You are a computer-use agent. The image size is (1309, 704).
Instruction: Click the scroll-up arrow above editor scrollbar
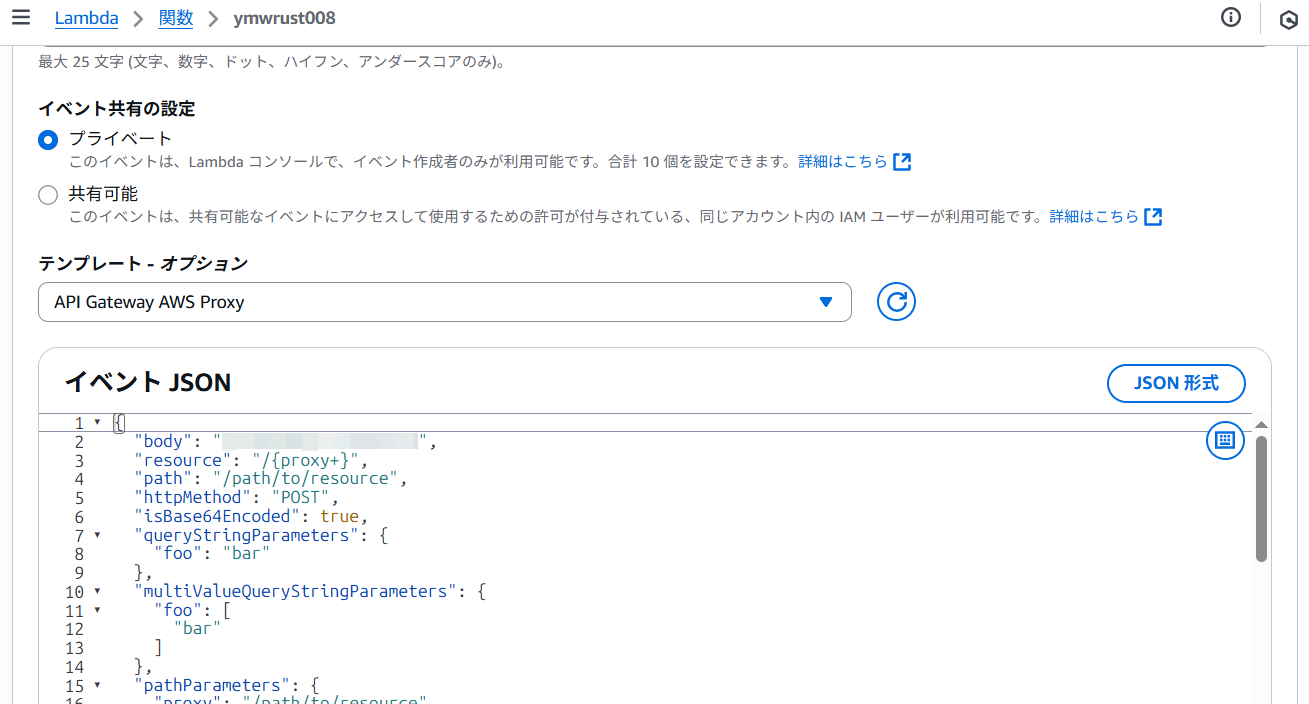click(1261, 424)
